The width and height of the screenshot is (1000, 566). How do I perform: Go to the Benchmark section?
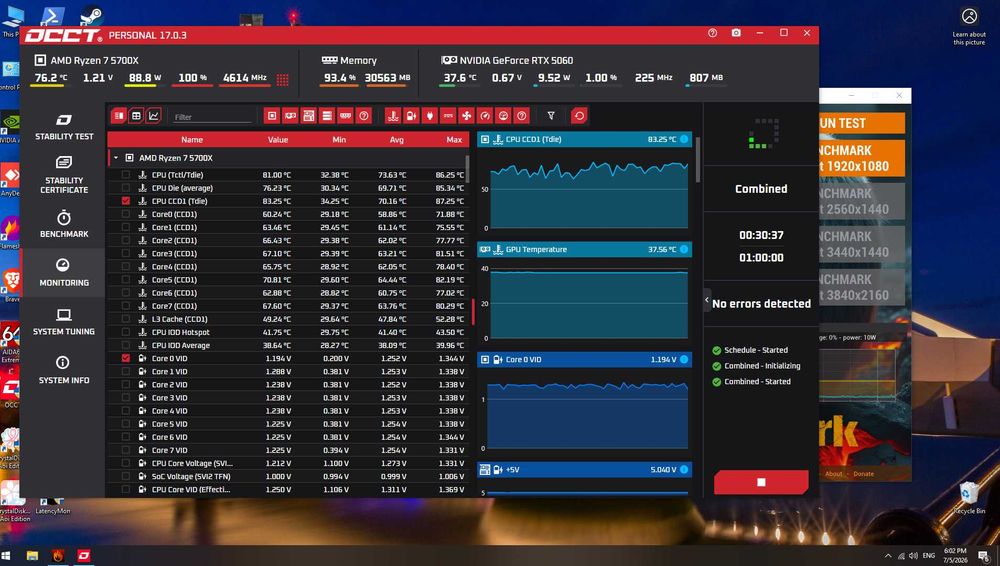tap(64, 224)
